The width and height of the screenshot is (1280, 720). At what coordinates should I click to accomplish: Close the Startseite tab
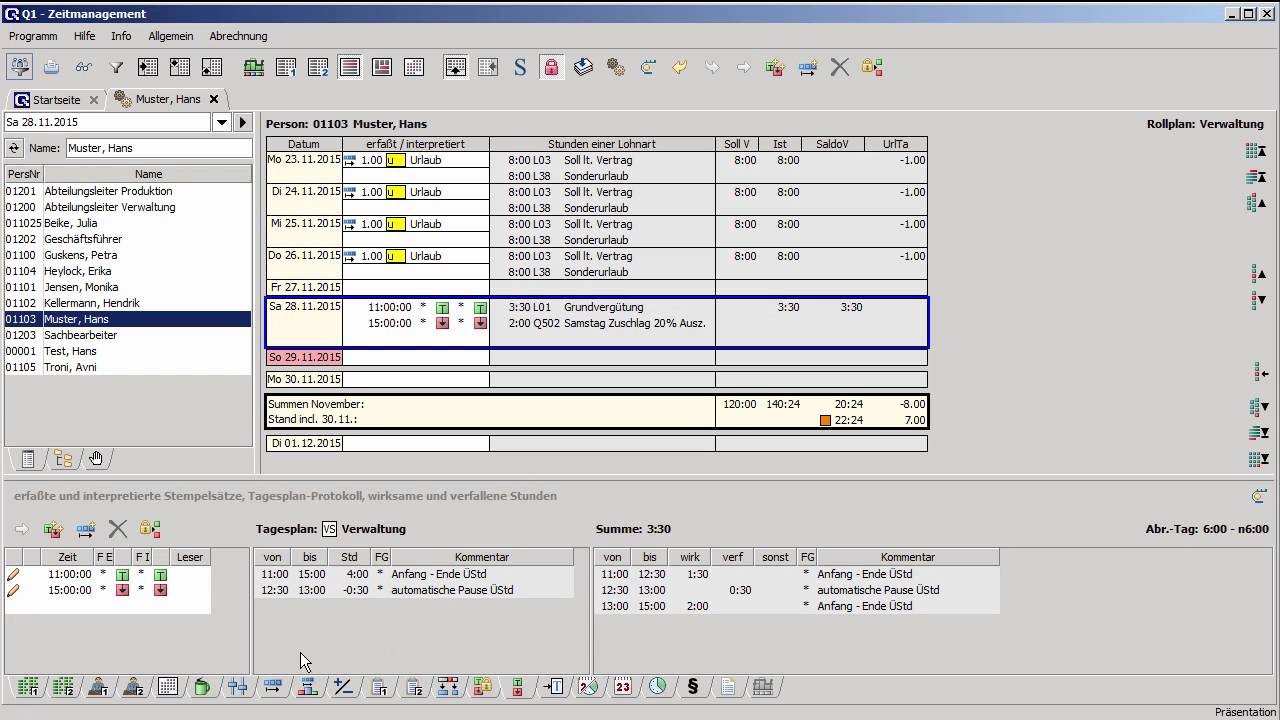94,100
